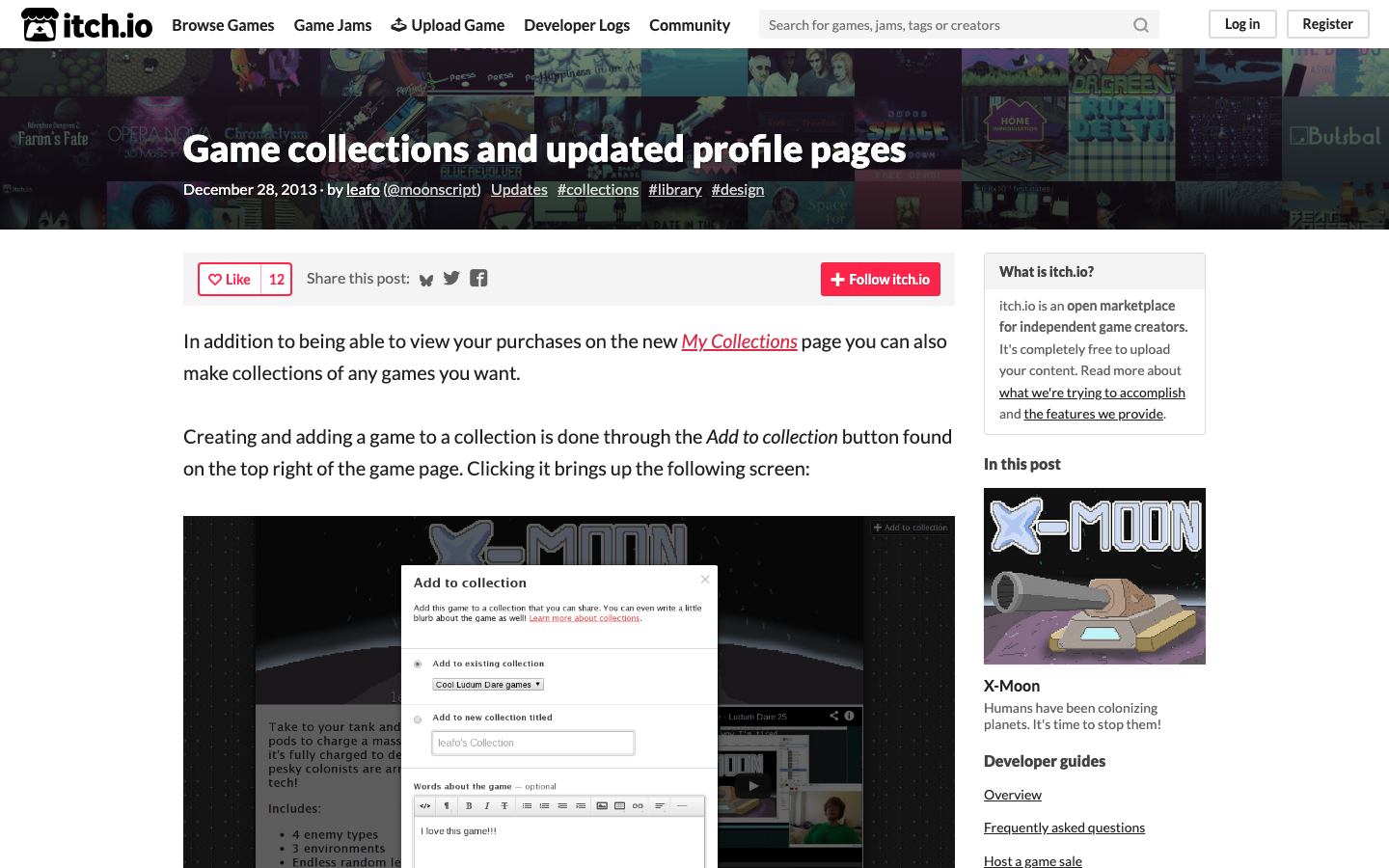Viewport: 1389px width, 868px height.
Task: Open the Overview developer guide
Action: click(x=1013, y=795)
